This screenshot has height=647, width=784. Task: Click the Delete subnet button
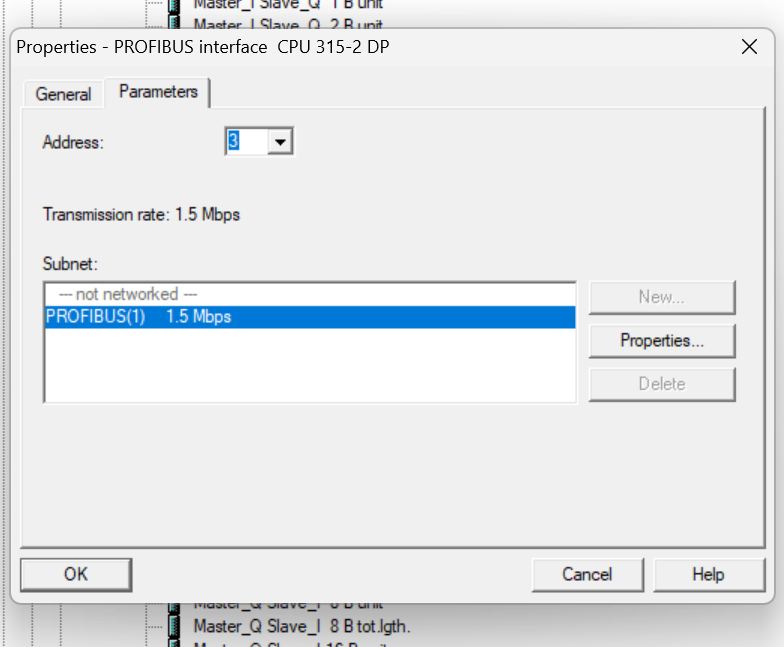pyautogui.click(x=662, y=384)
